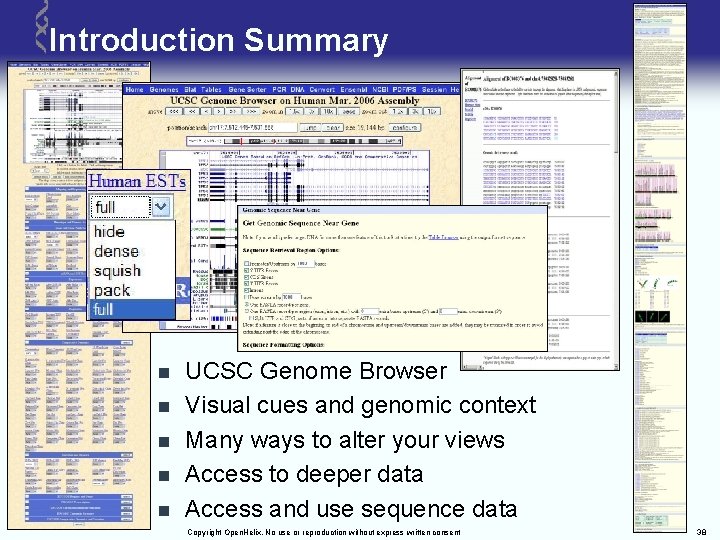Nudge left with the < button

(x=207, y=112)
